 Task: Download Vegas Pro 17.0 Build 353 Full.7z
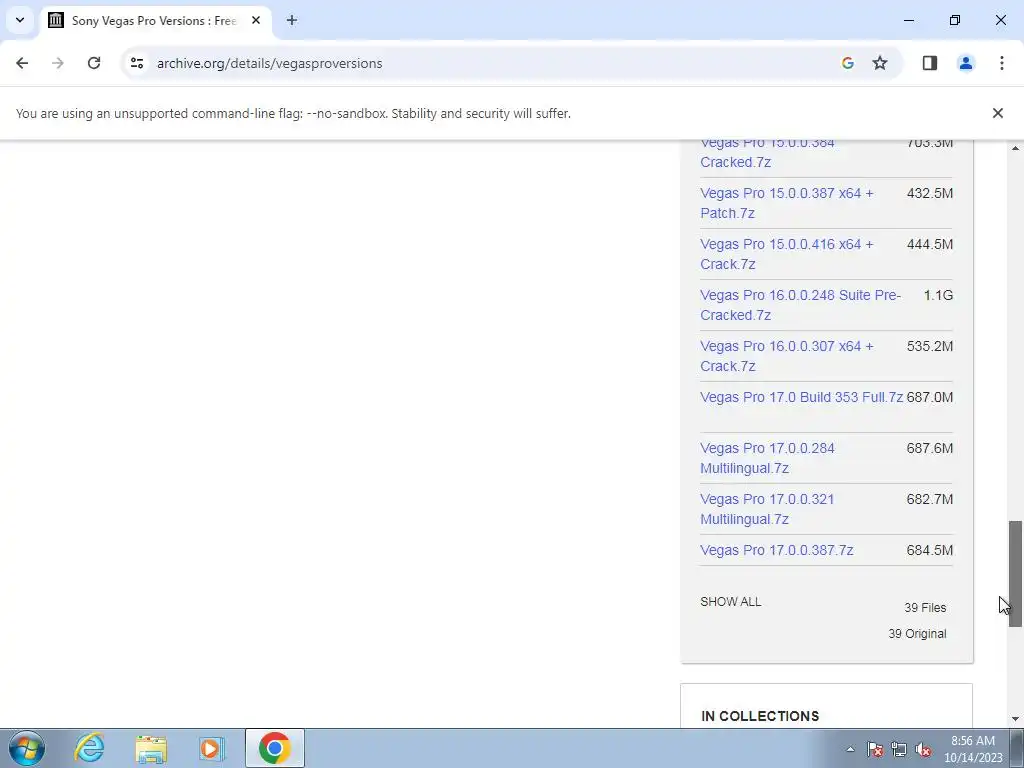801,397
